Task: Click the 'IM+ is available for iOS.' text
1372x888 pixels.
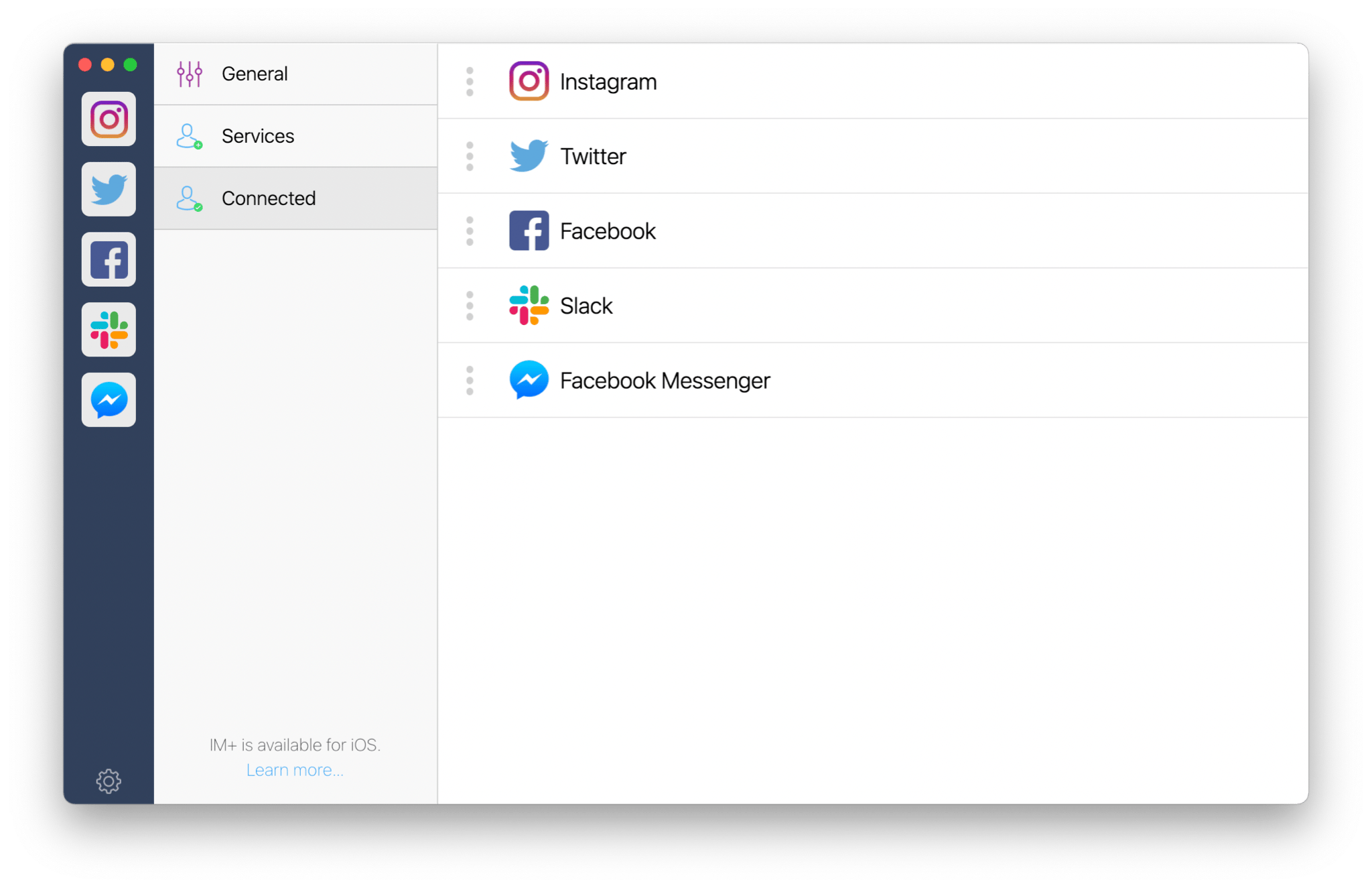Action: tap(295, 745)
